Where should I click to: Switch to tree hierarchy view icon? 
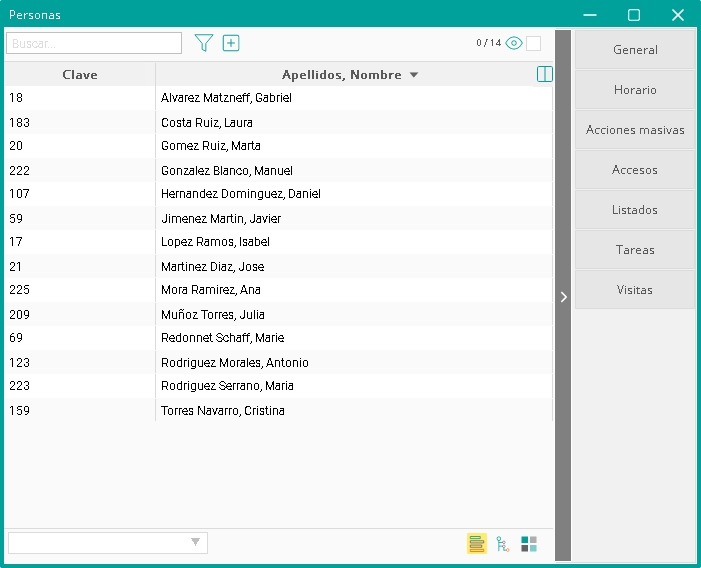[x=503, y=544]
